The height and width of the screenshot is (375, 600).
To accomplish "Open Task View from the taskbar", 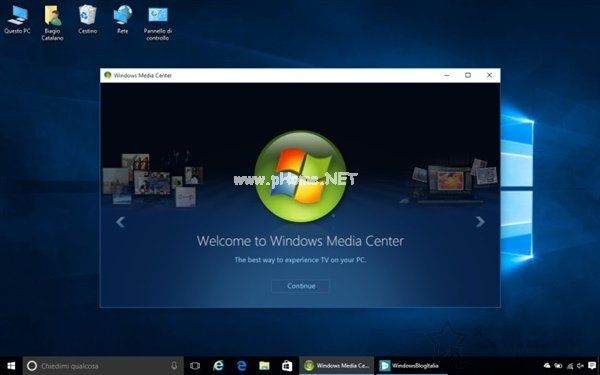I will pos(195,366).
